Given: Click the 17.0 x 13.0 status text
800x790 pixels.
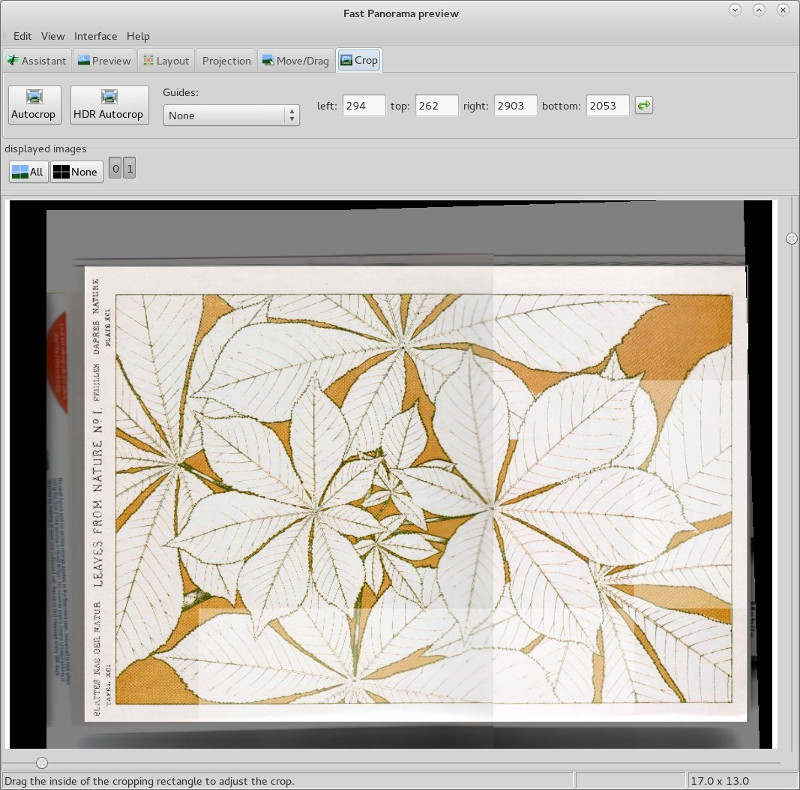Looking at the screenshot, I should (x=719, y=781).
